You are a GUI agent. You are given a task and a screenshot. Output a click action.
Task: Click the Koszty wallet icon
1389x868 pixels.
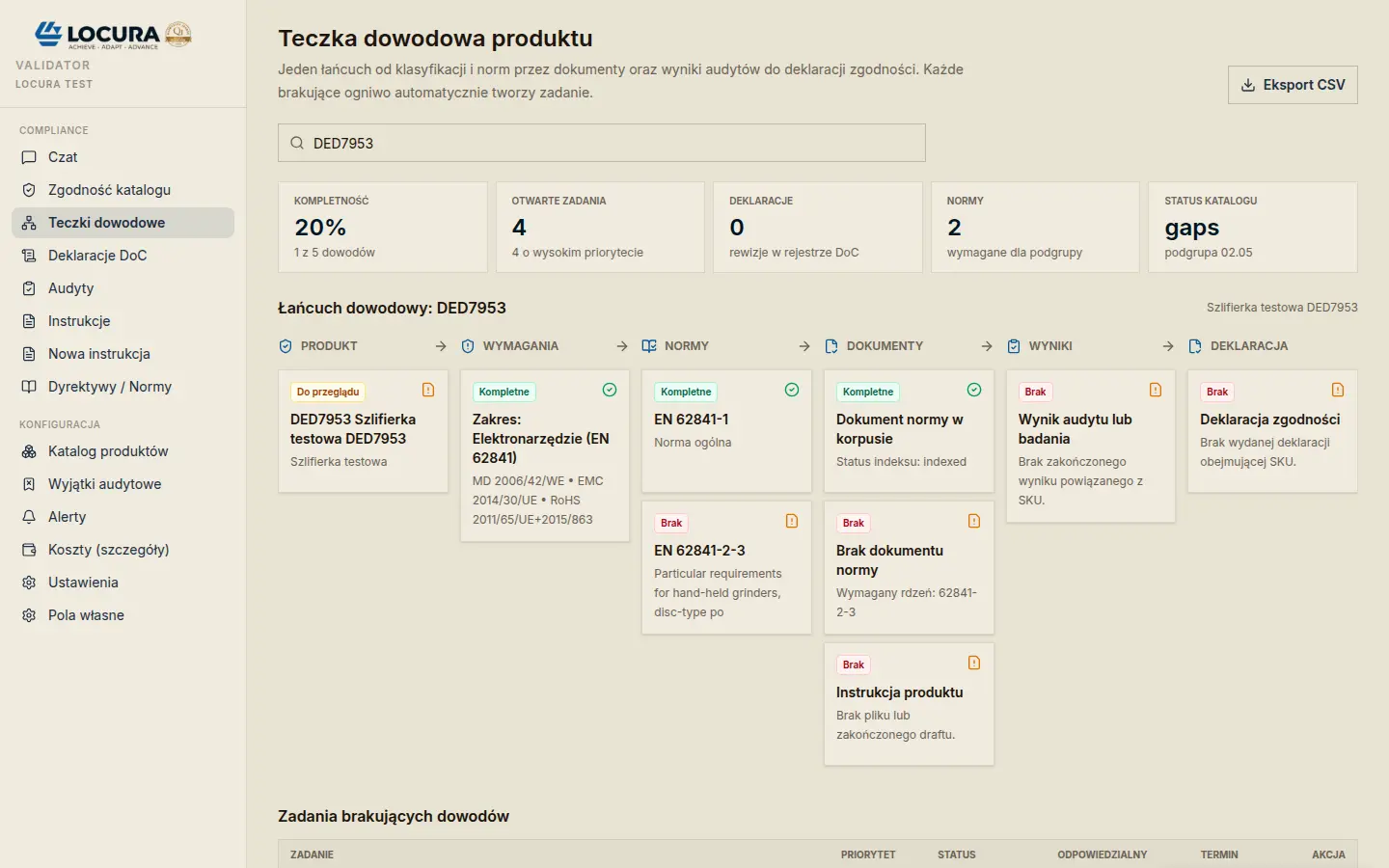pos(29,550)
